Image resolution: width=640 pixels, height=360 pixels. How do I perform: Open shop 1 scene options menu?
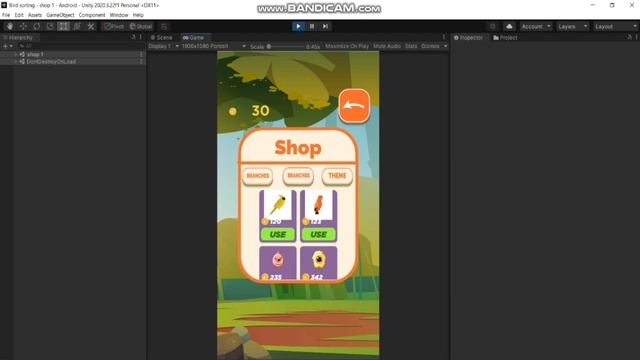coord(141,54)
